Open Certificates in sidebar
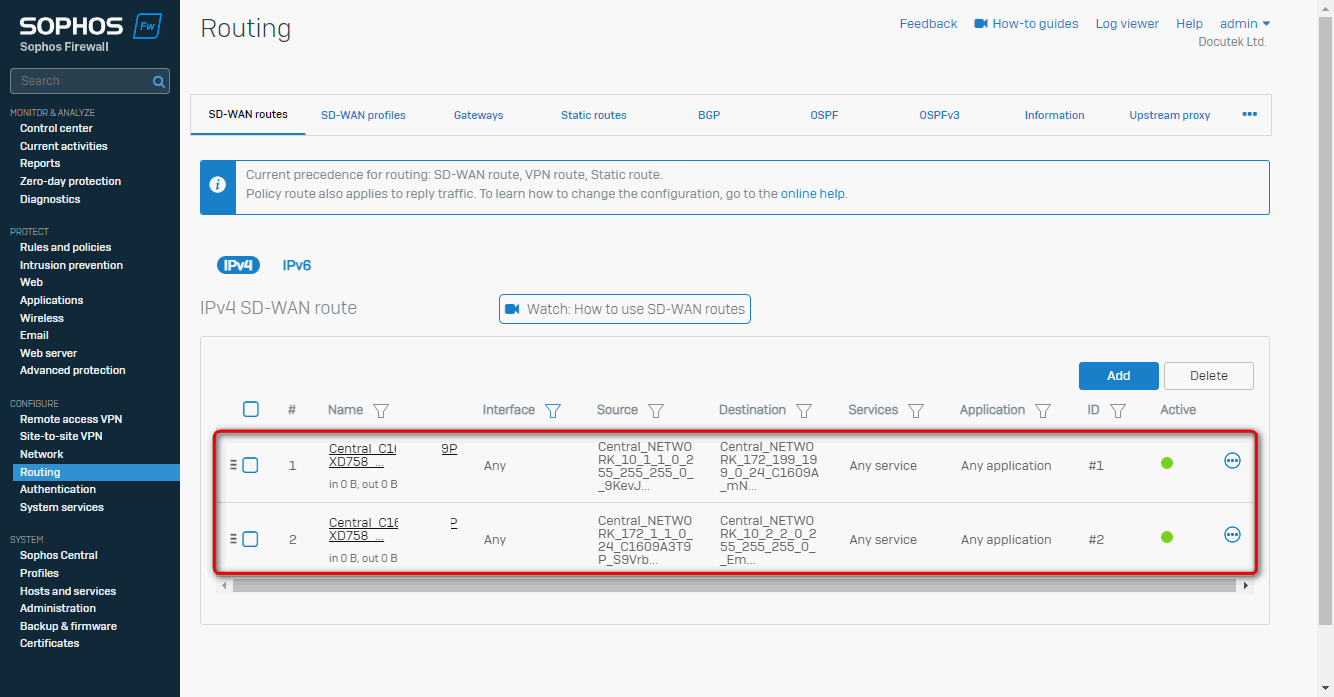1334x697 pixels. coord(50,643)
